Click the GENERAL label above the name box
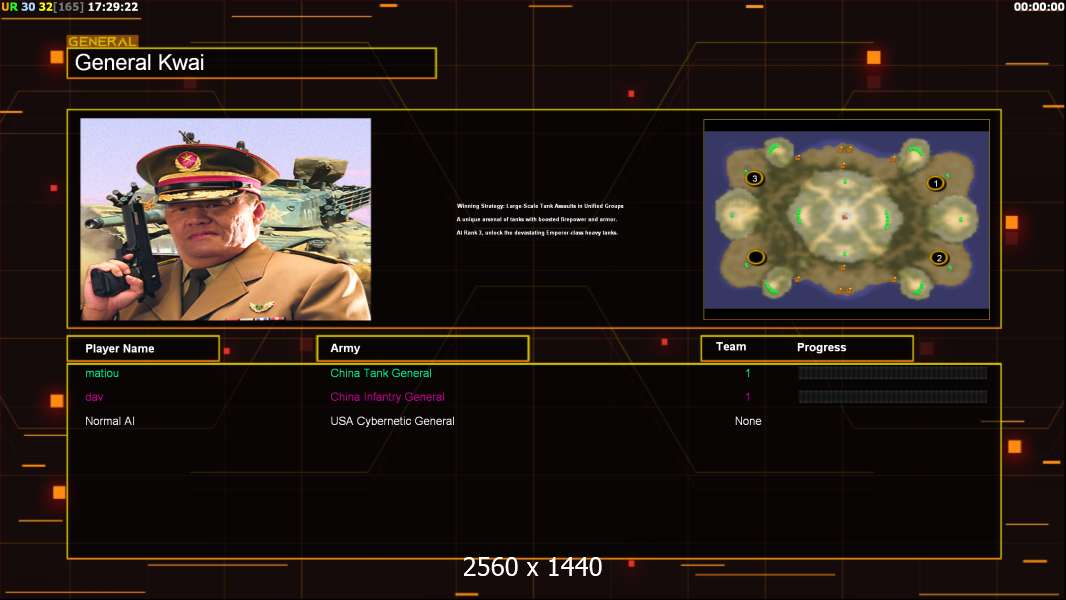 coord(103,41)
